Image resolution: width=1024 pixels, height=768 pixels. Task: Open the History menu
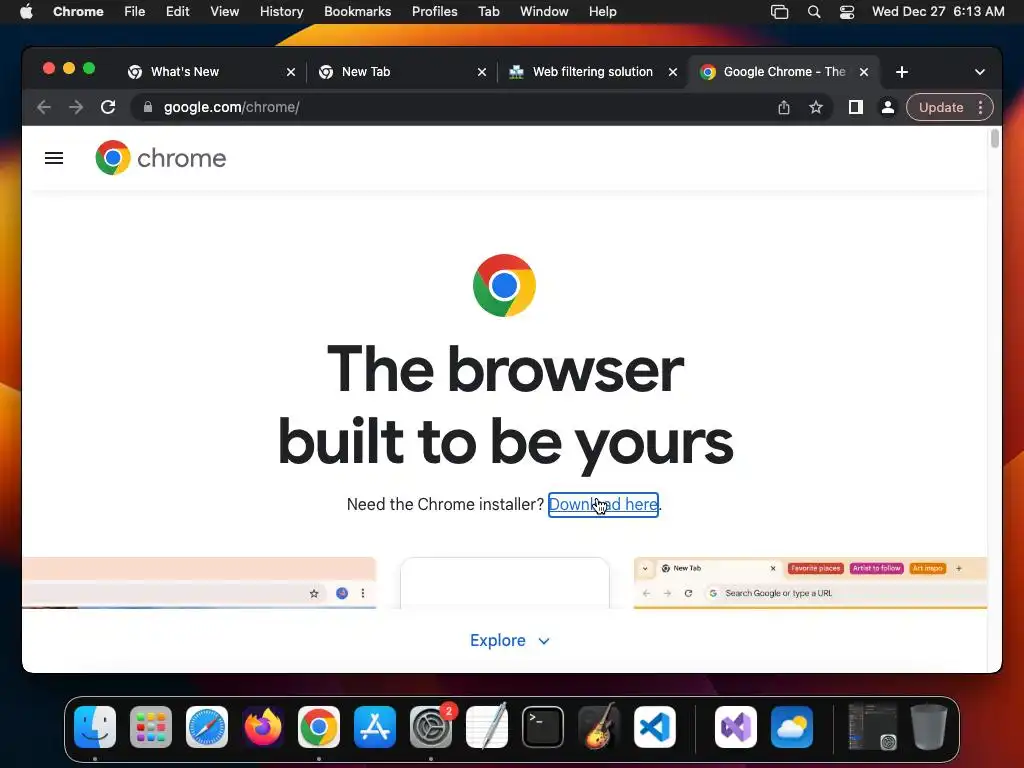pyautogui.click(x=281, y=11)
